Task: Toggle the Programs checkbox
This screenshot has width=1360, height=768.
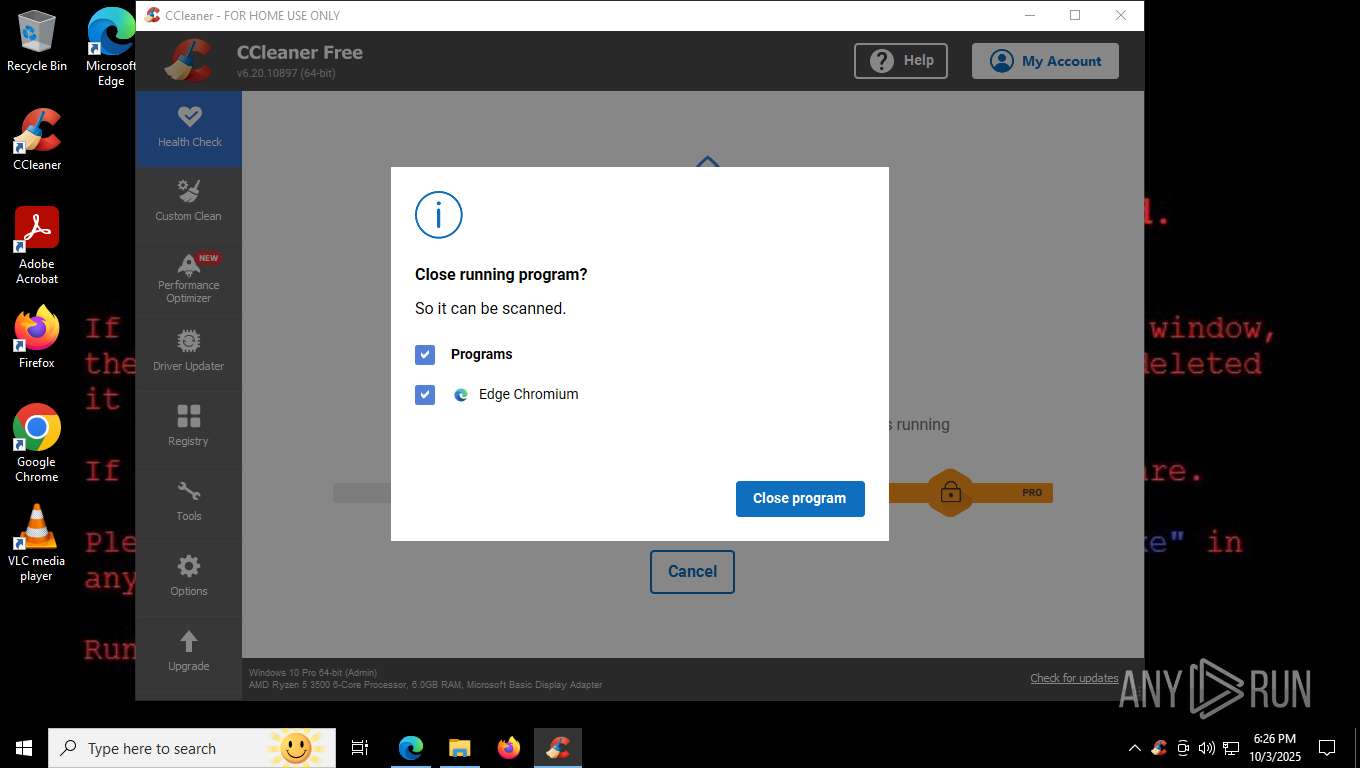Action: [425, 355]
